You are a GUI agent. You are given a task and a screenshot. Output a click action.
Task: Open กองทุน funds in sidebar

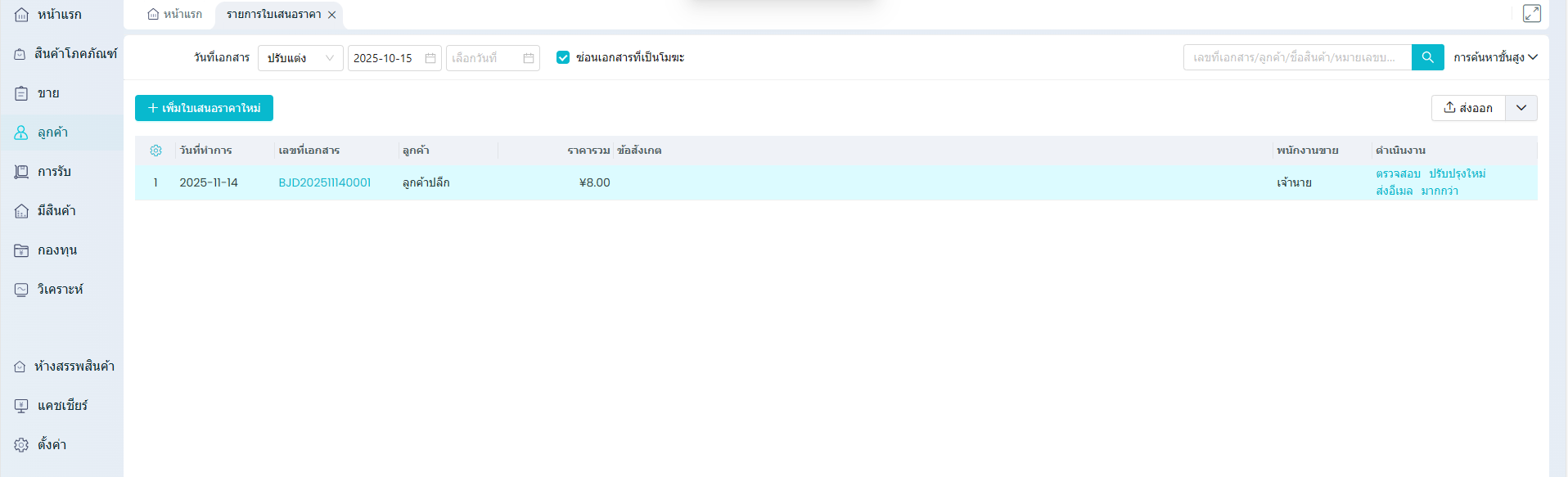(x=56, y=250)
